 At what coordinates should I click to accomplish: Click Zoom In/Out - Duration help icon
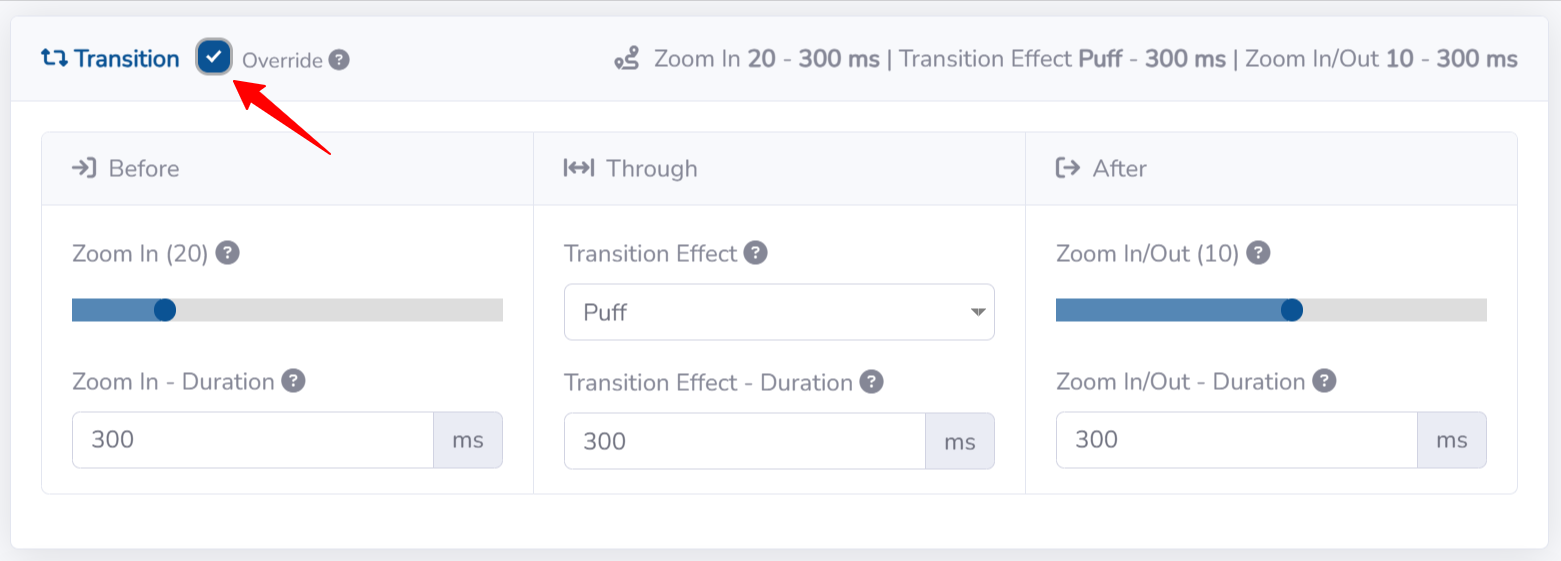1325,381
